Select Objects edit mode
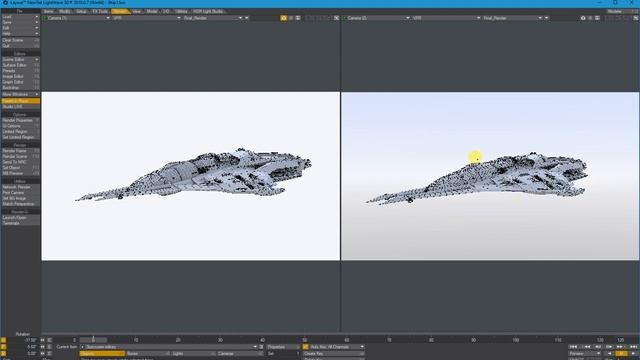This screenshot has width=640, height=360. (x=102, y=353)
